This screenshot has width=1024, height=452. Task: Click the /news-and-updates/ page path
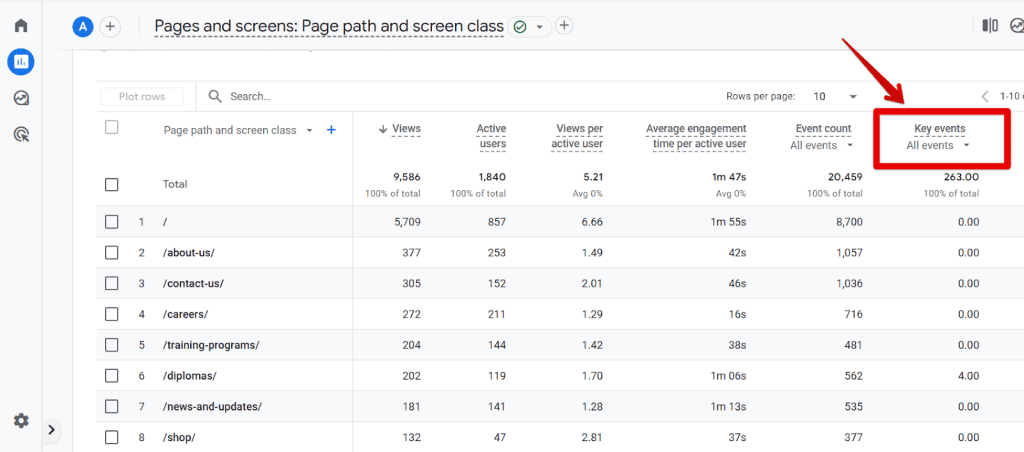[212, 406]
